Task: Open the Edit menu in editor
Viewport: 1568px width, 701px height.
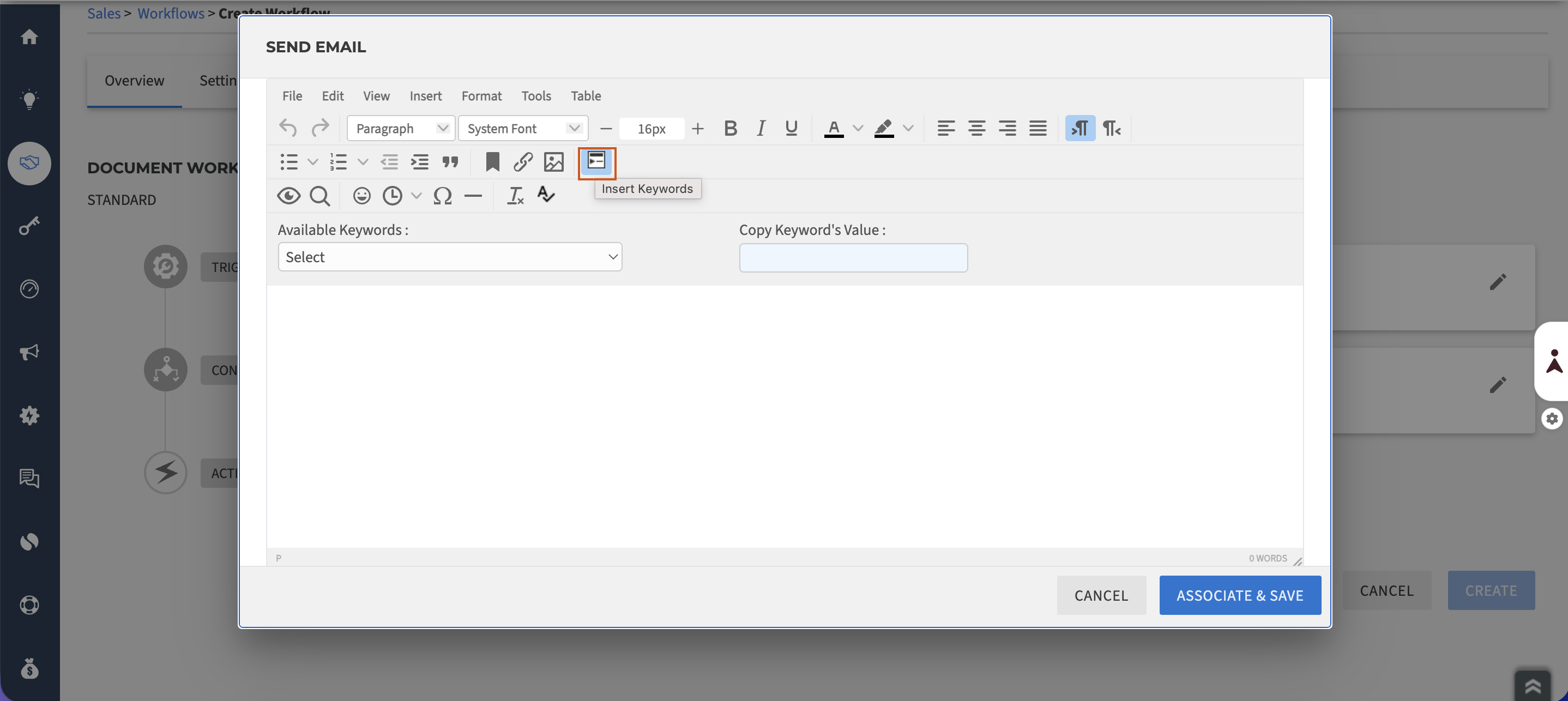Action: (333, 95)
